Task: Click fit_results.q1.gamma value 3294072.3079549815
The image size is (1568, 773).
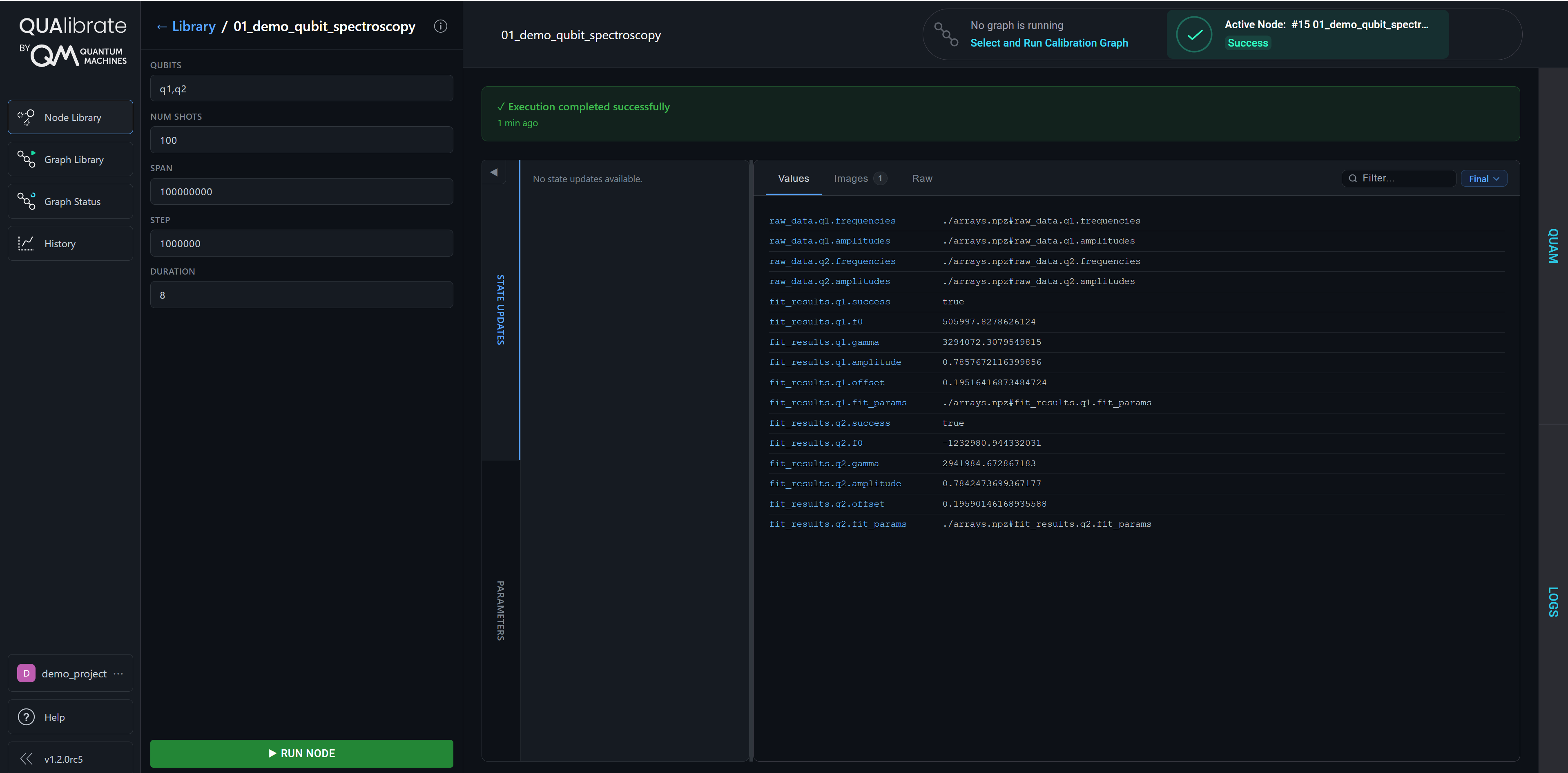Action: (x=992, y=342)
